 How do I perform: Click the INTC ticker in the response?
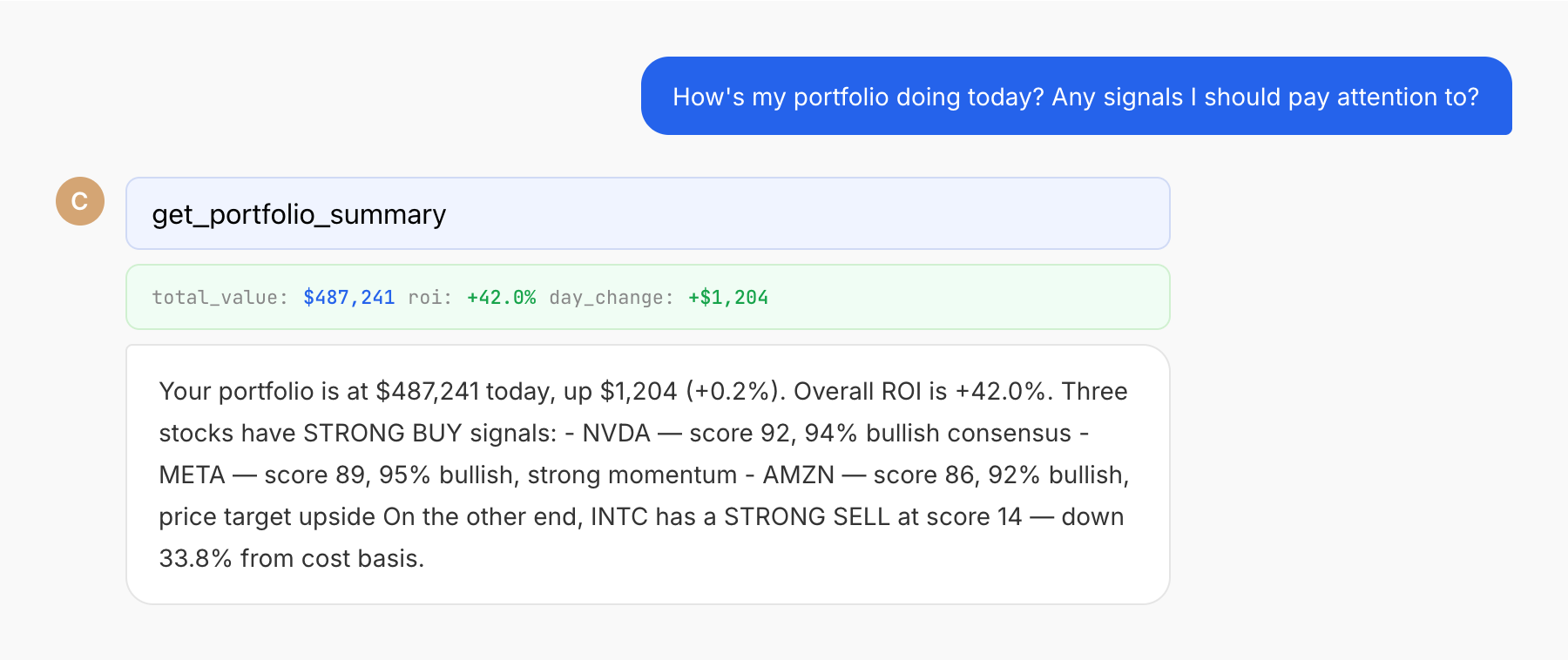(x=619, y=517)
